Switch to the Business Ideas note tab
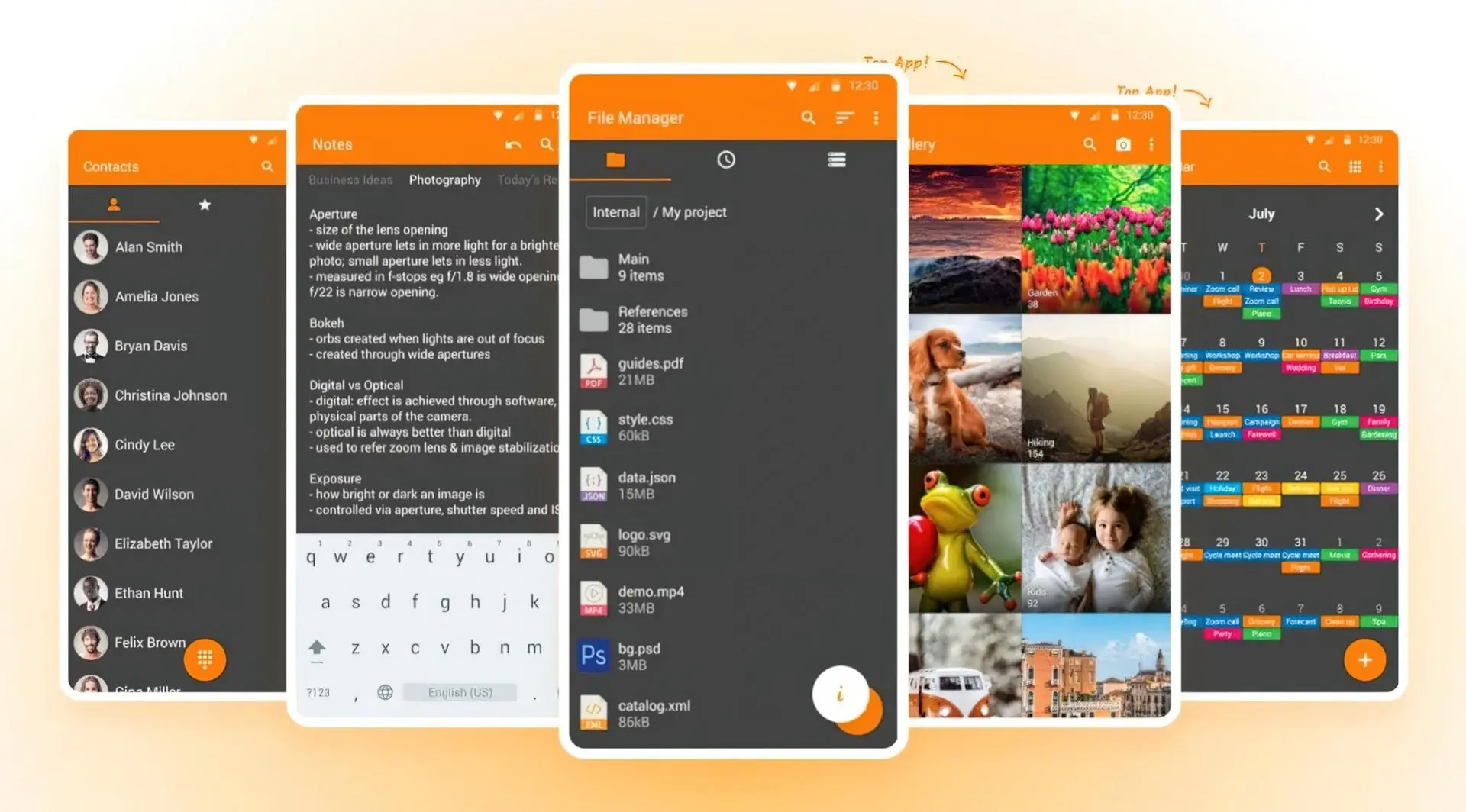The width and height of the screenshot is (1466, 812). pyautogui.click(x=350, y=180)
